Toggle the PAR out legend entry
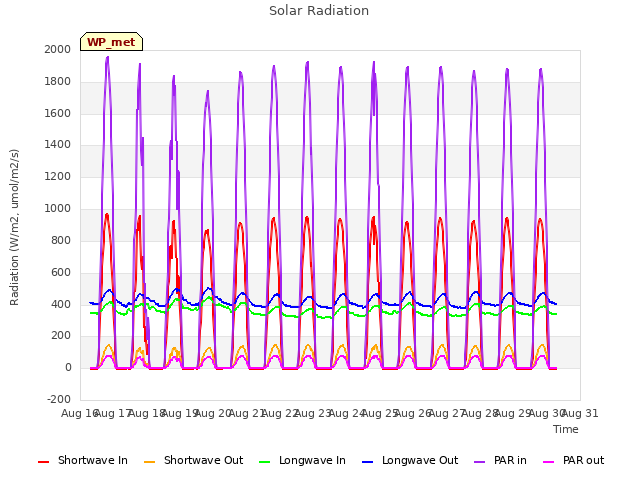This screenshot has width=640, height=480. click(x=573, y=460)
